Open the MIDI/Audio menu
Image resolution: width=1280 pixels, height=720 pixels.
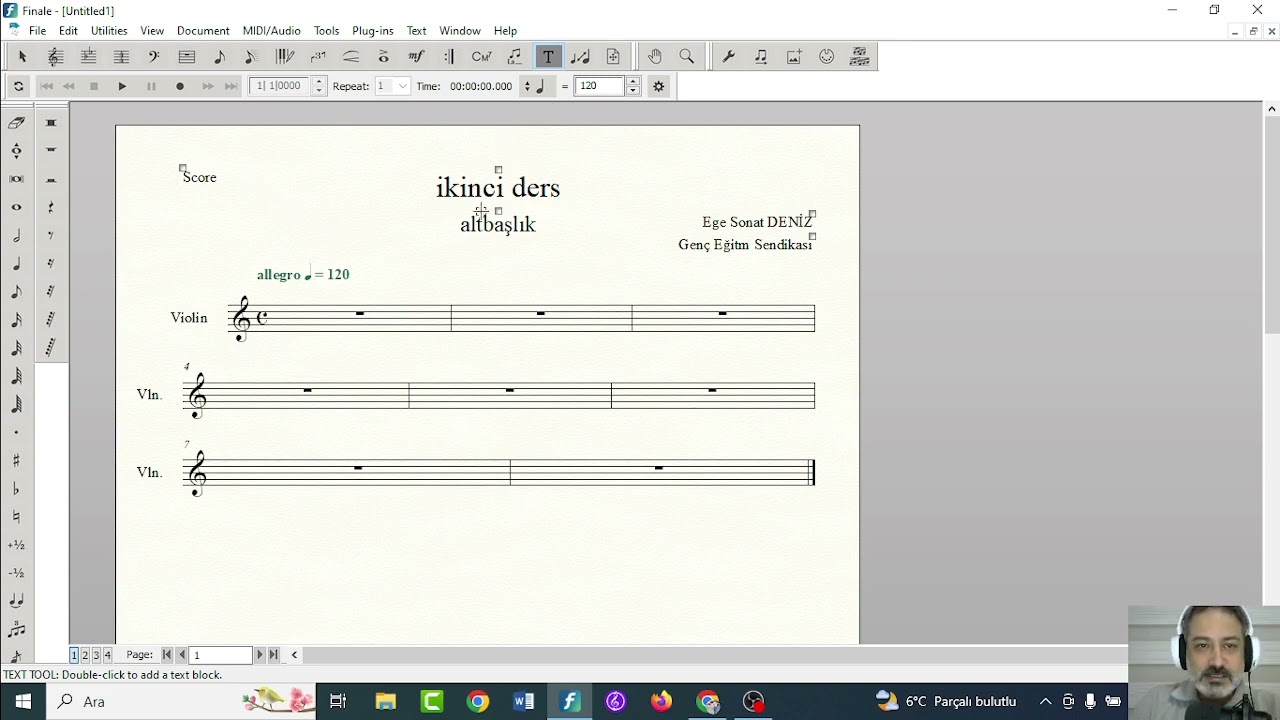coord(272,31)
